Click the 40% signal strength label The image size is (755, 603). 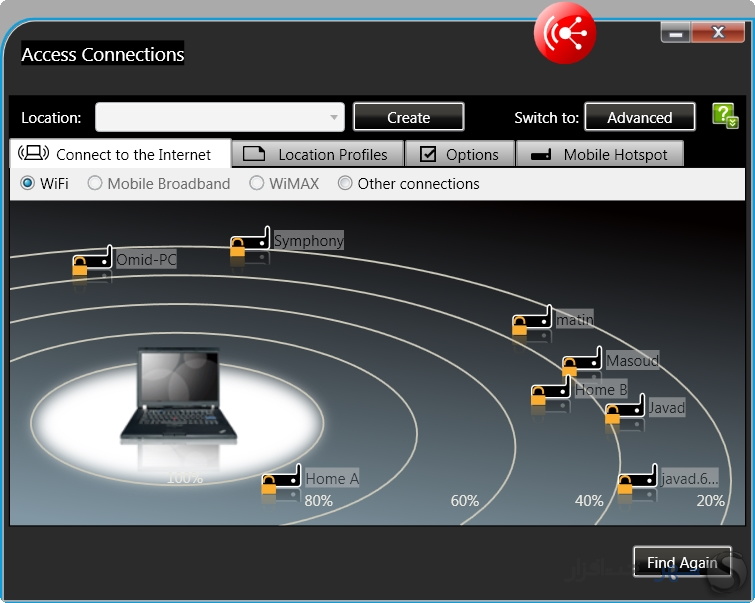[x=589, y=500]
